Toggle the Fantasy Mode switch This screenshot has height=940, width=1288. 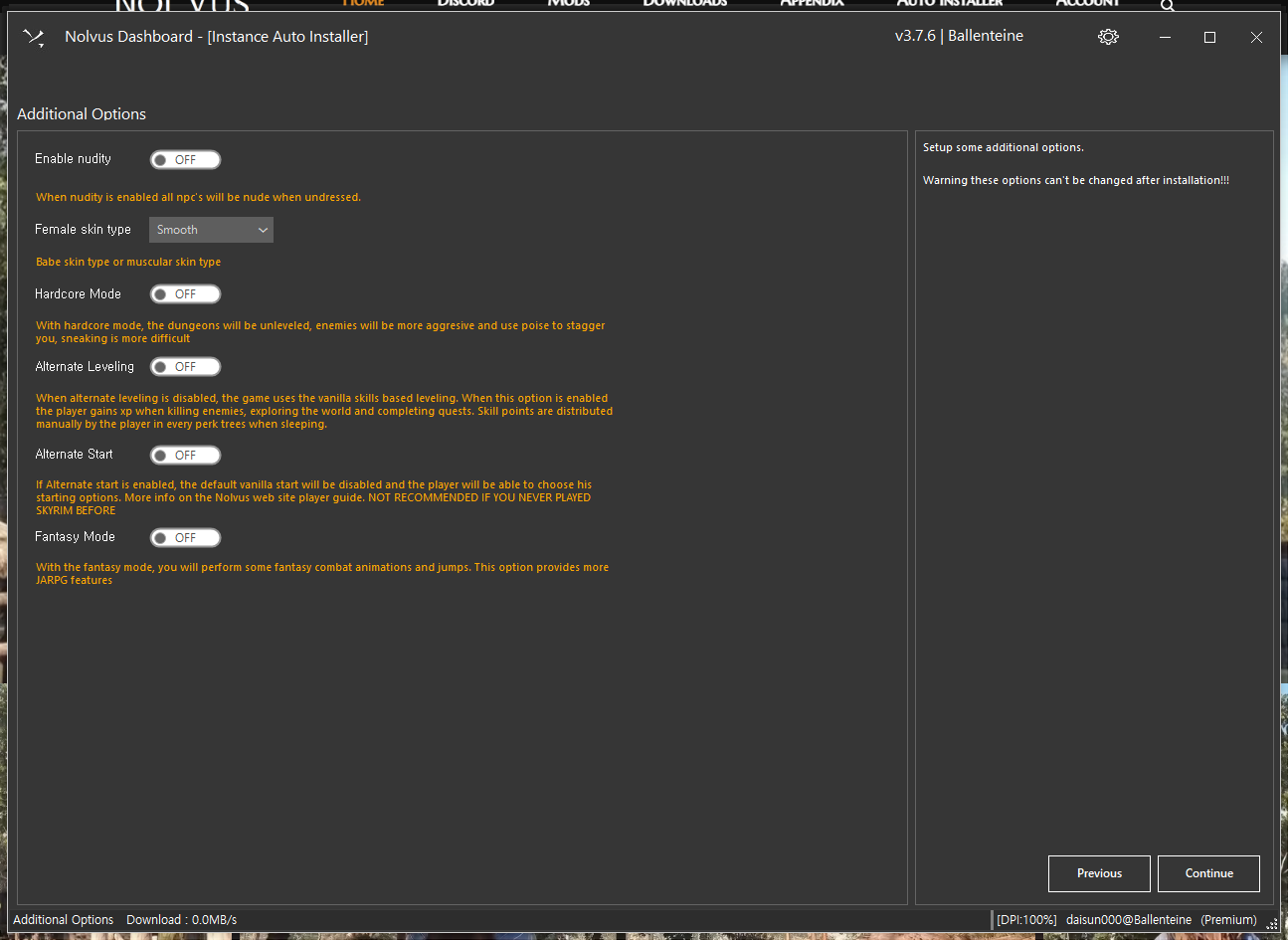[185, 538]
